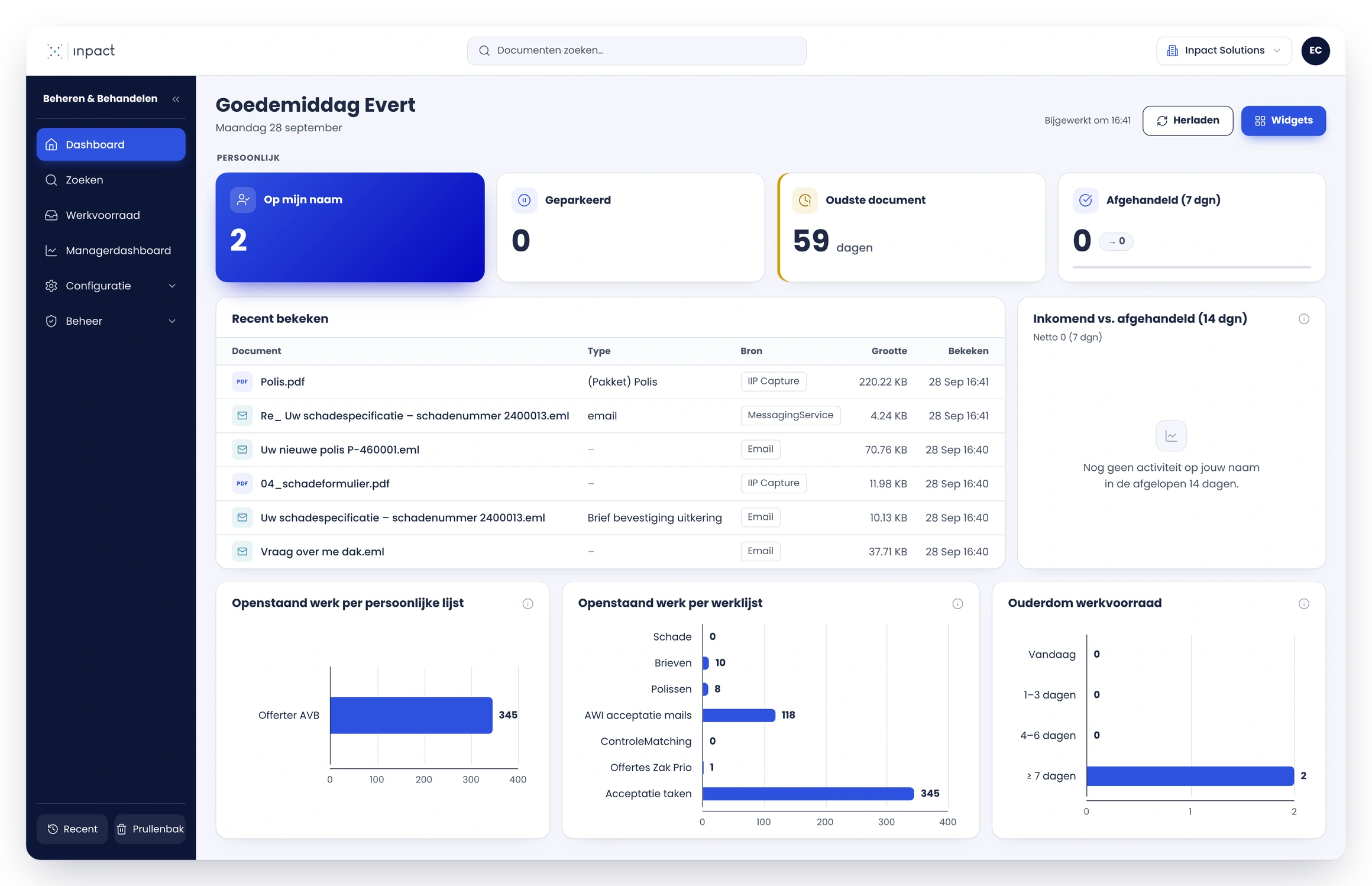Collapse sidebar with double-chevron icon
1372x886 pixels.
click(176, 99)
